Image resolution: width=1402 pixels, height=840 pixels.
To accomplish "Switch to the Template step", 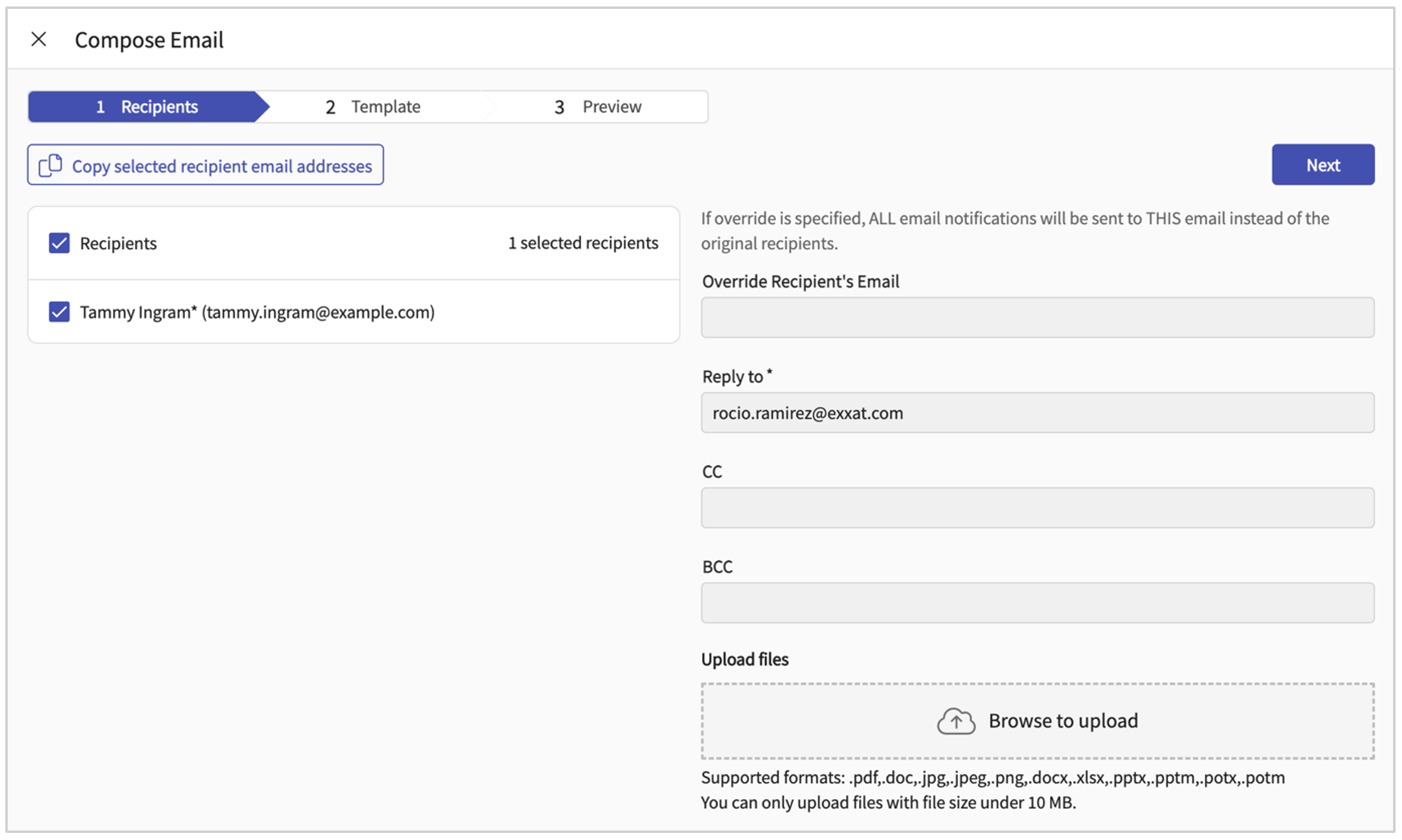I will click(372, 106).
